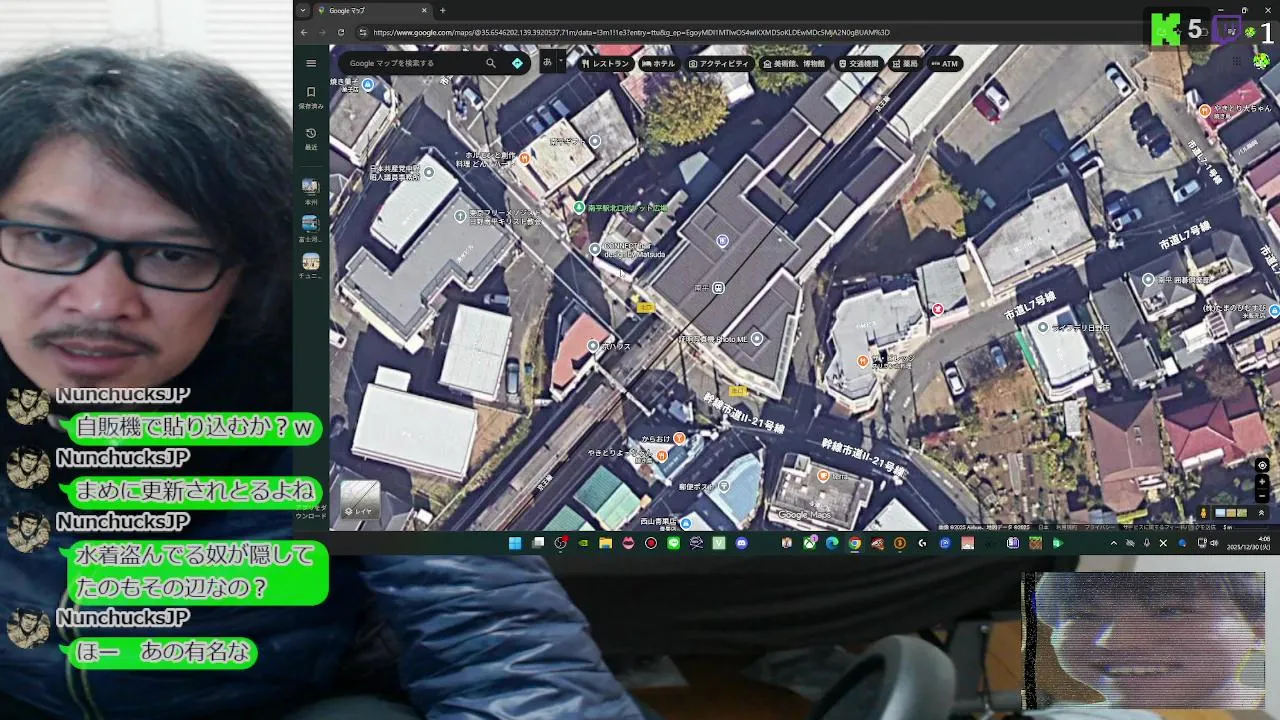Viewport: 1280px width, 720px height.
Task: Click the 南平 station icon marker
Action: [x=718, y=288]
